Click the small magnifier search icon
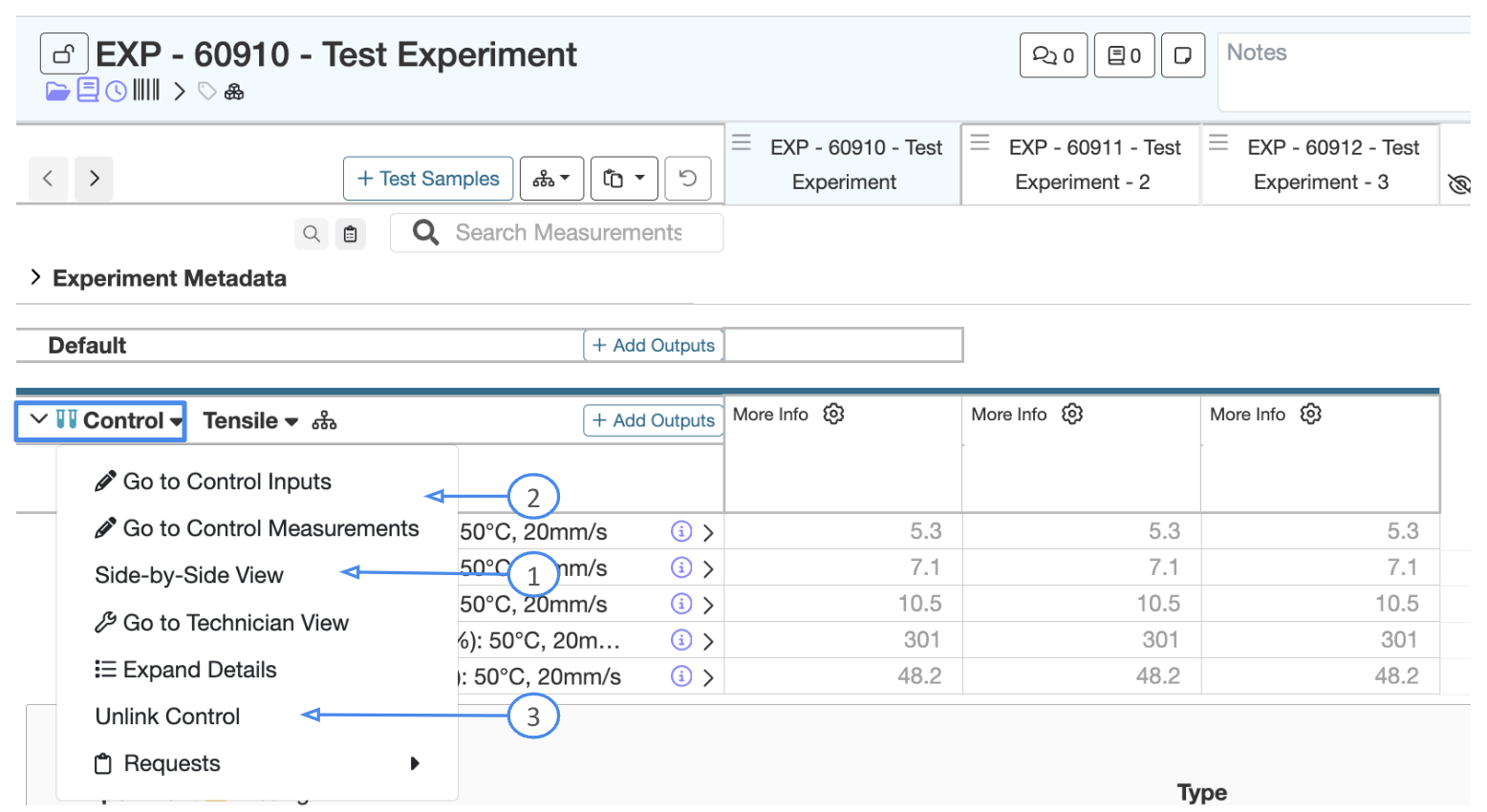Image resolution: width=1487 pixels, height=812 pixels. (x=312, y=233)
